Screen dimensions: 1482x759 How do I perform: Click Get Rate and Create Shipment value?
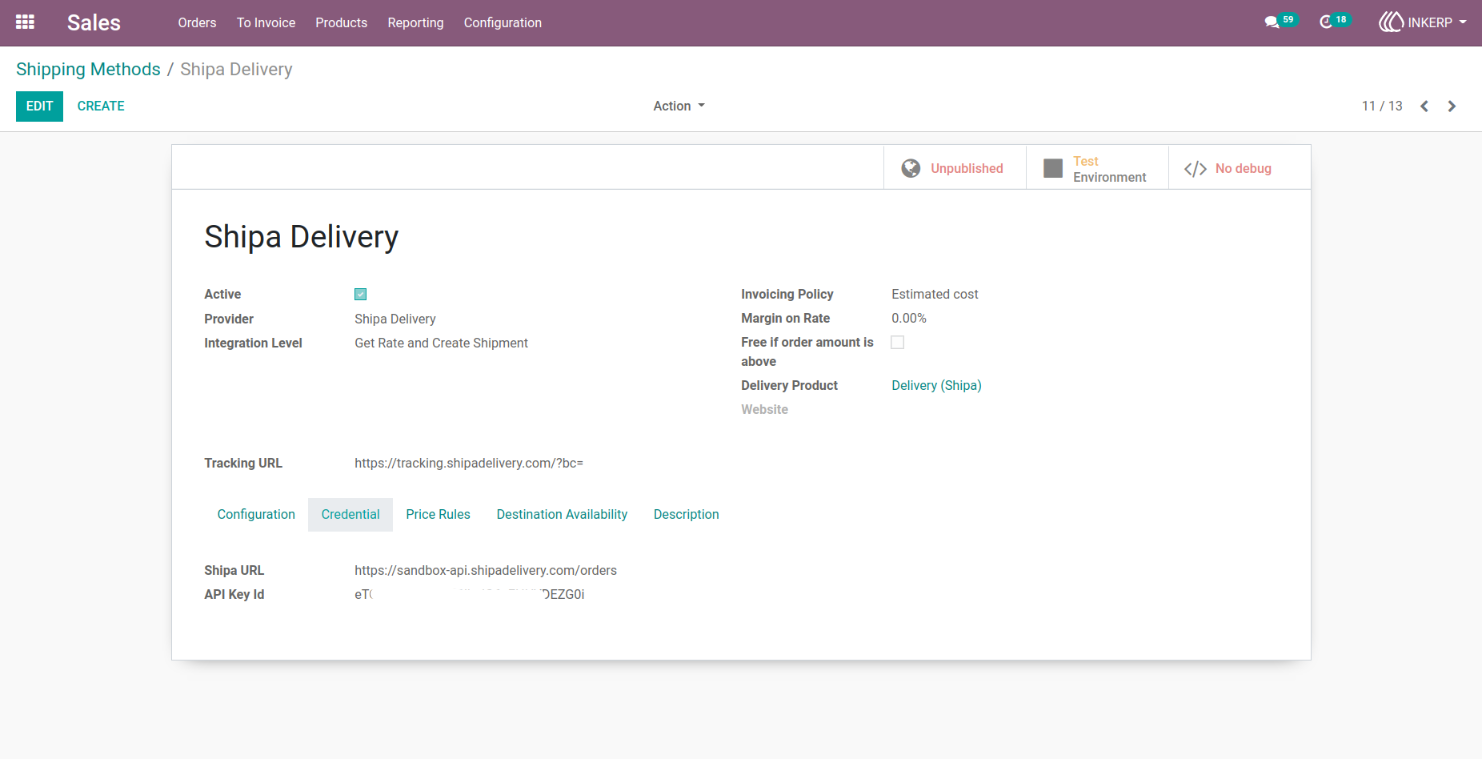(x=441, y=343)
